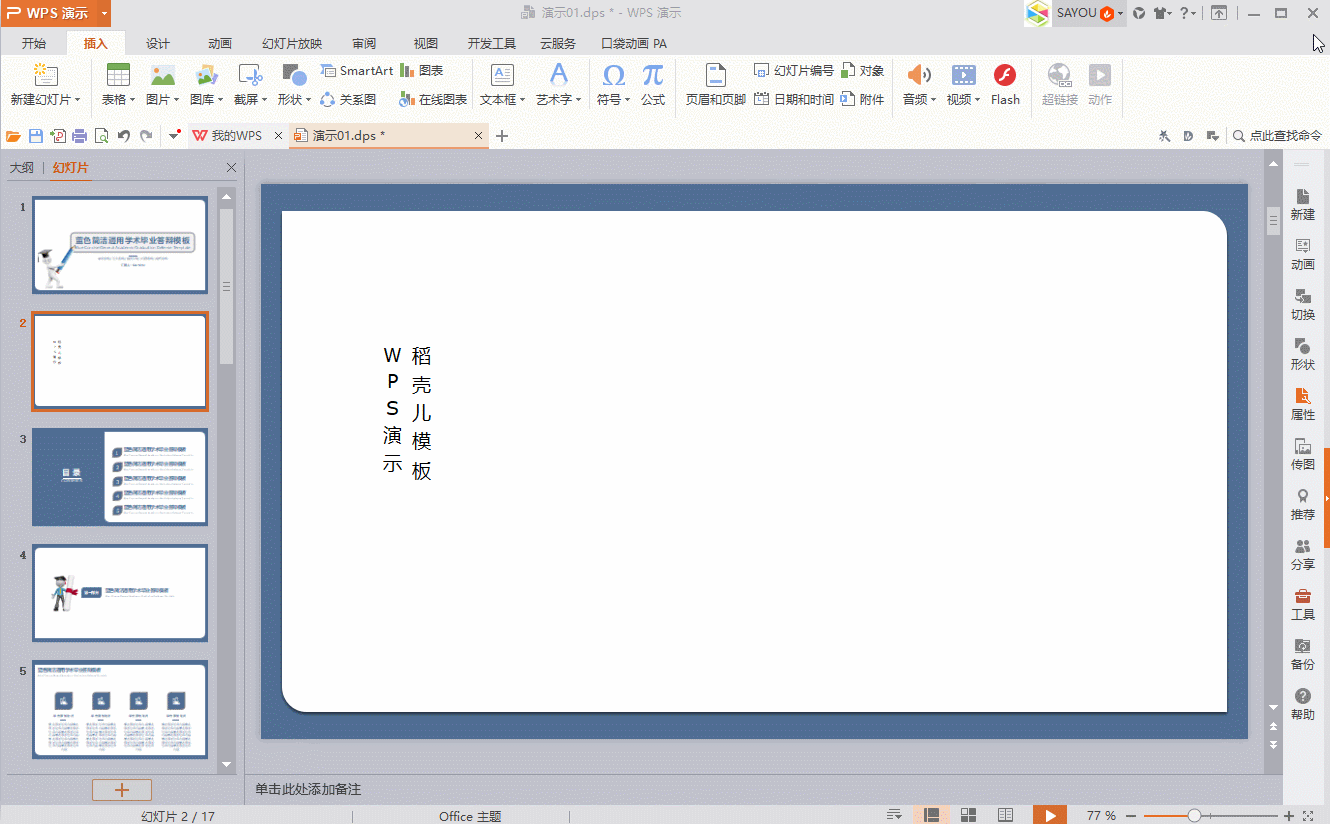This screenshot has width=1330, height=824.
Task: Insert a 图表 chart
Action: [421, 70]
